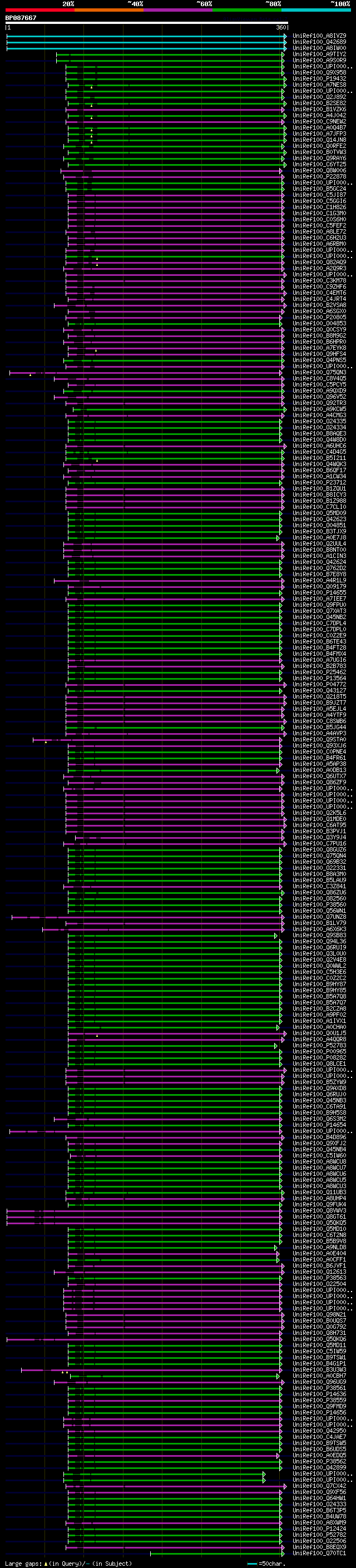
Task: Select hit label UniRef100_A7NES8
Action: tap(319, 85)
